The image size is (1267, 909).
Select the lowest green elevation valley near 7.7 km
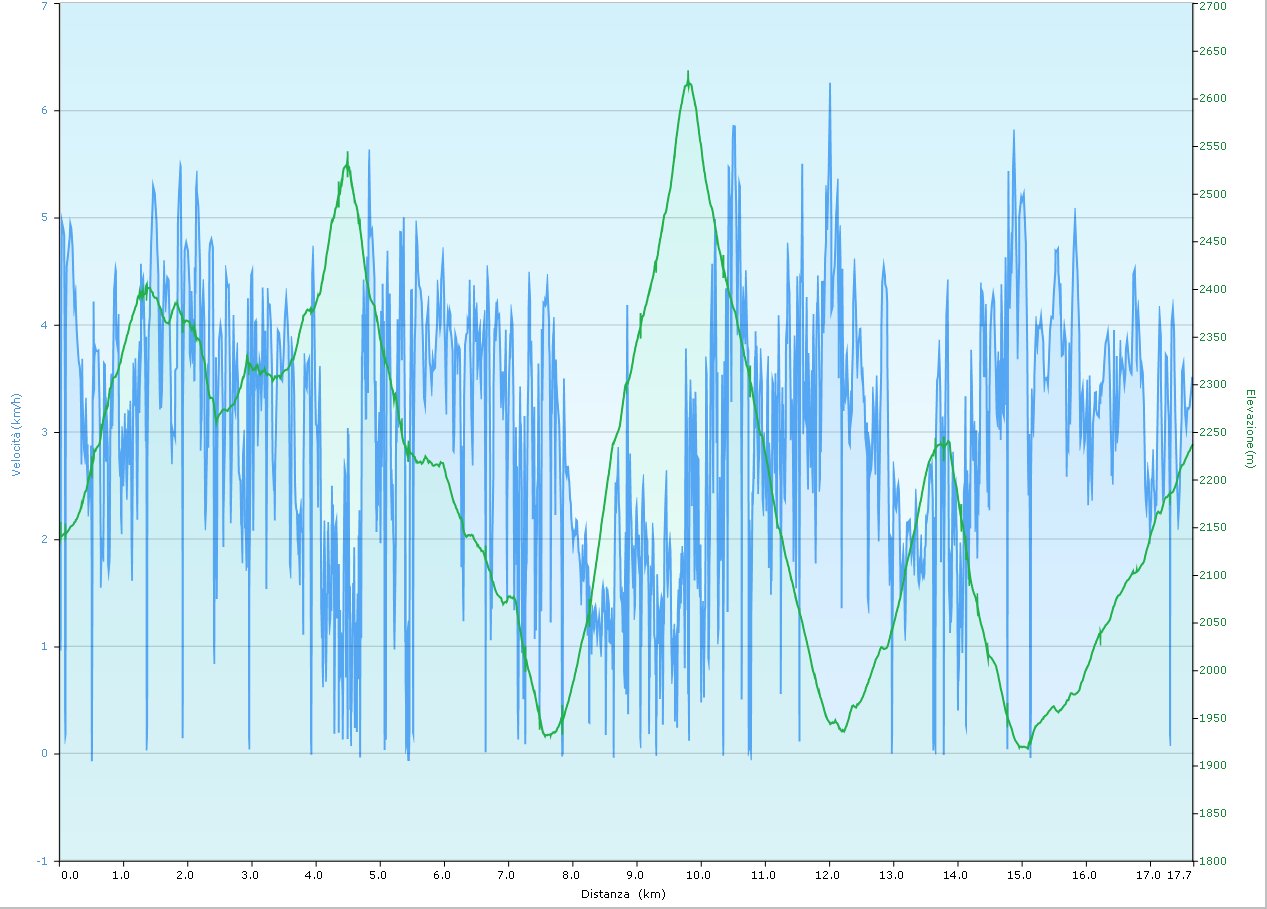(547, 735)
